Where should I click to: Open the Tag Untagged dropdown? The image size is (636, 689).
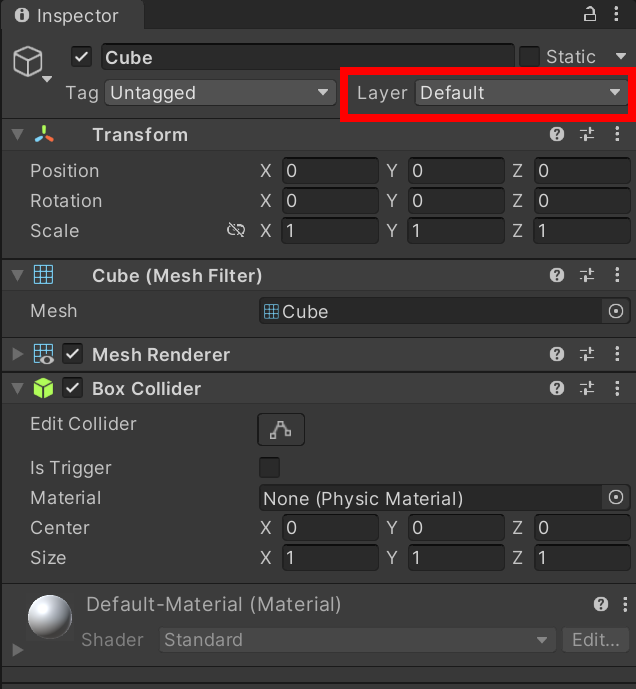tap(220, 93)
